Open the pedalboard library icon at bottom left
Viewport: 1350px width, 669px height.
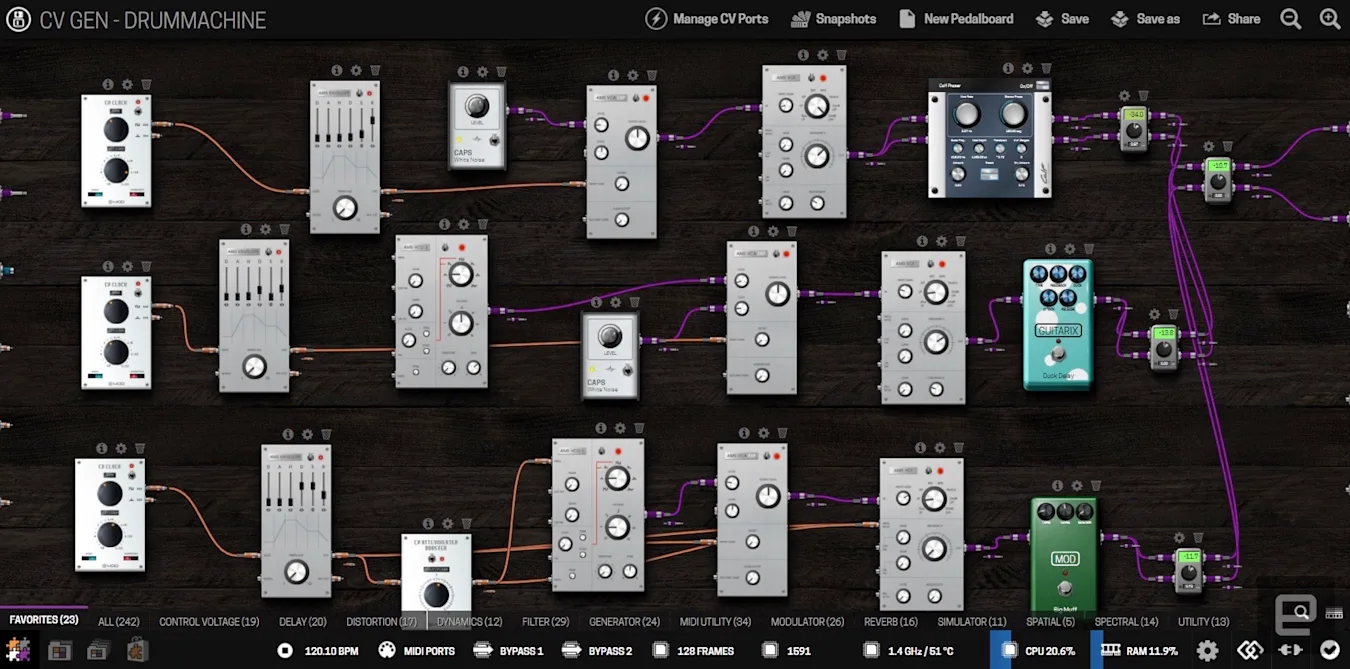(59, 651)
